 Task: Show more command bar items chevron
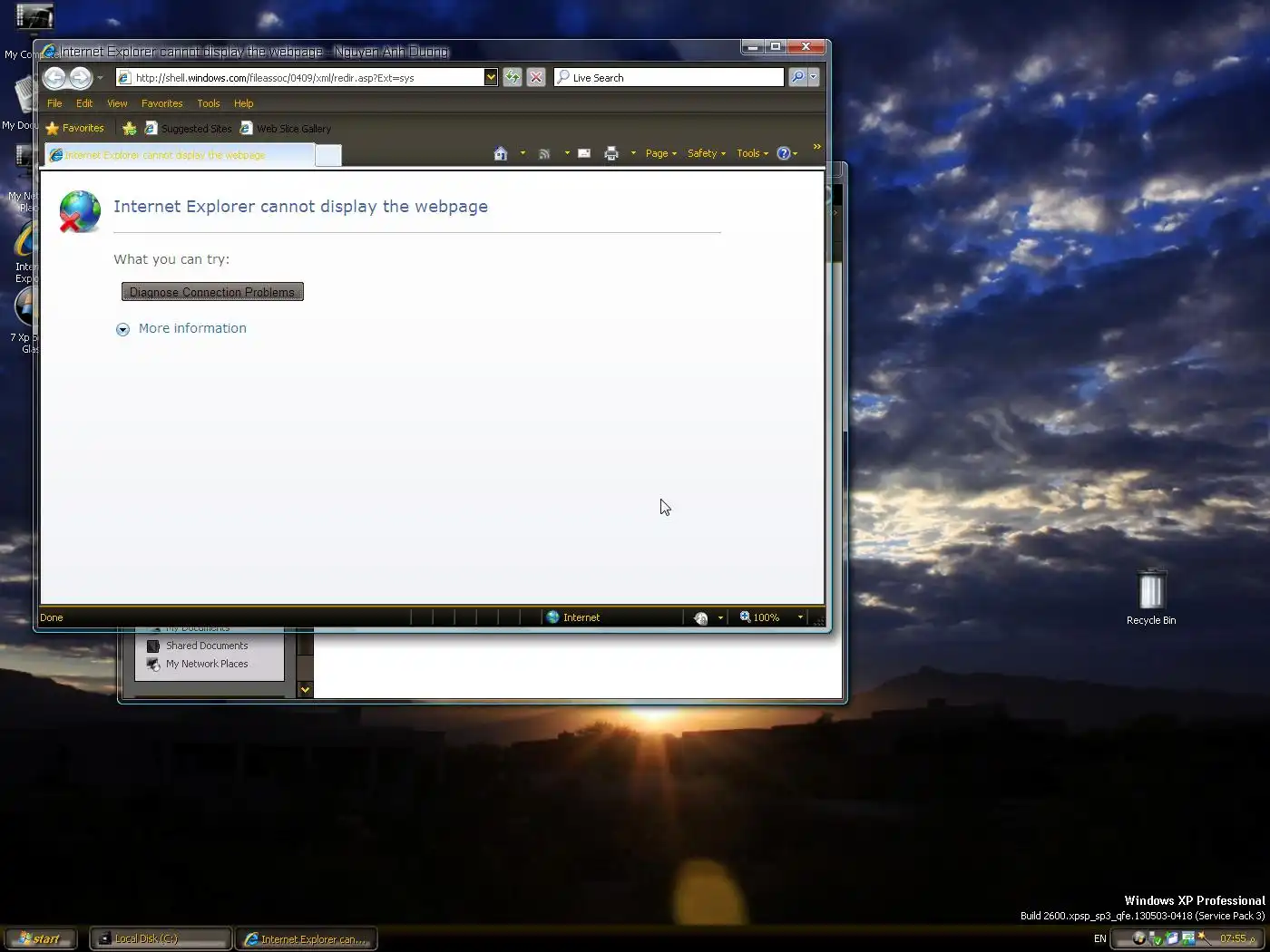pyautogui.click(x=816, y=146)
